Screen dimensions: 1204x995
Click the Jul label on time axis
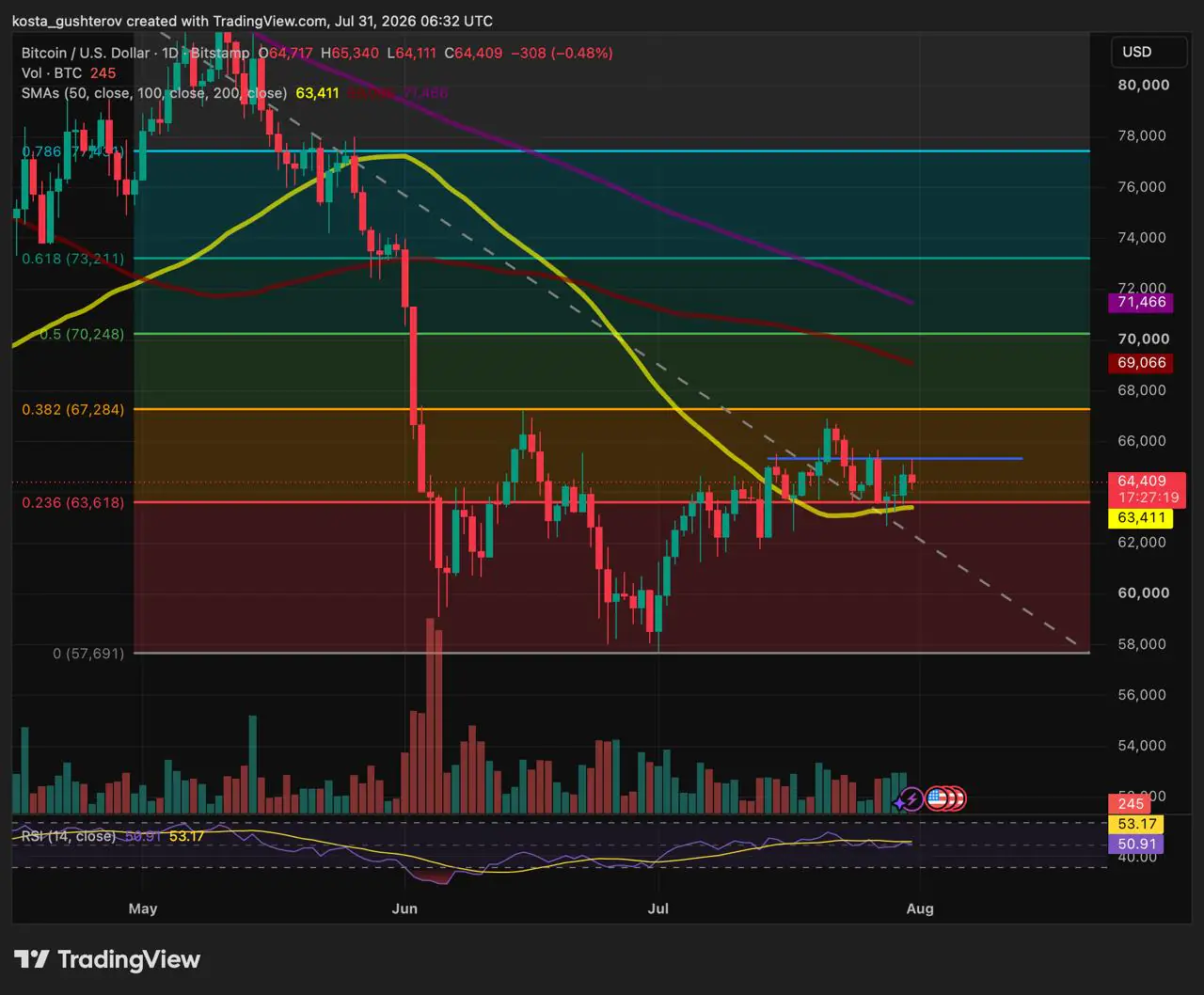[658, 908]
